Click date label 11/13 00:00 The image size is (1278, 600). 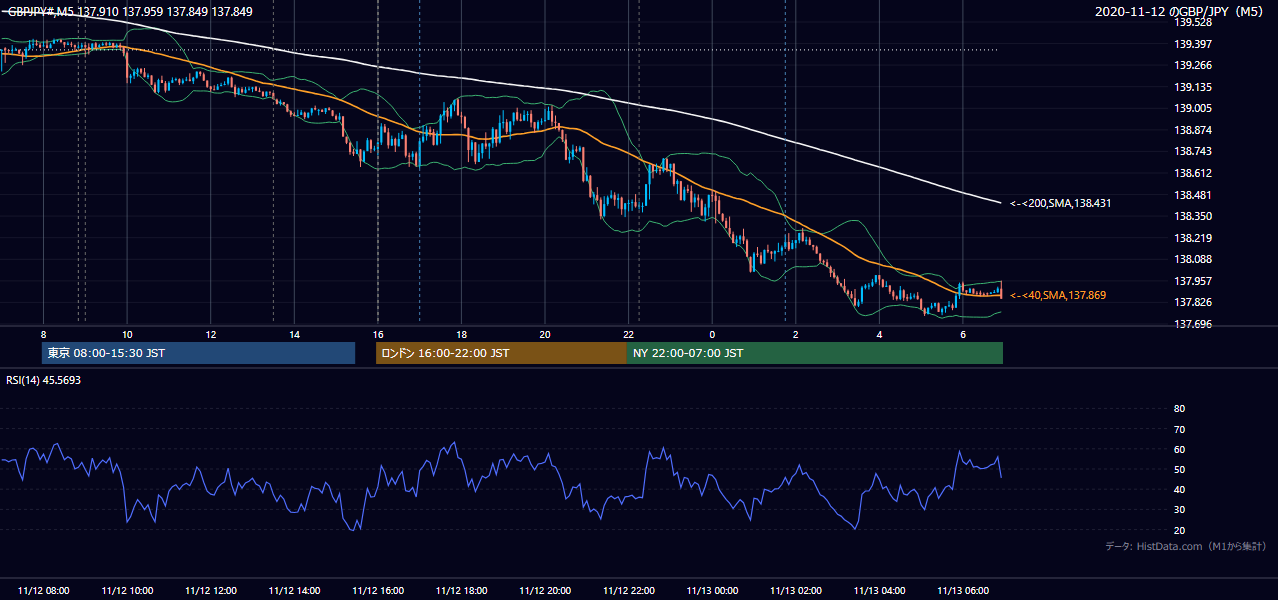[712, 591]
